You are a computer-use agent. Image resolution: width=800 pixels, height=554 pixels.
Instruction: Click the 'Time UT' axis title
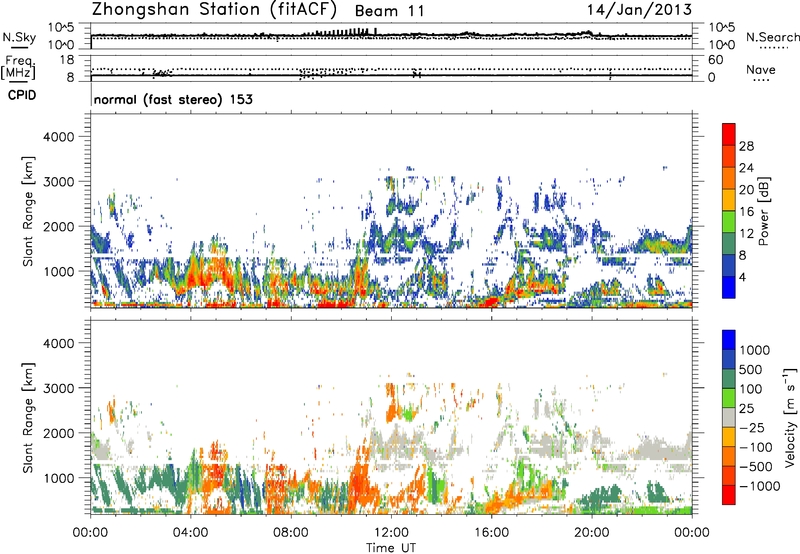[391, 548]
